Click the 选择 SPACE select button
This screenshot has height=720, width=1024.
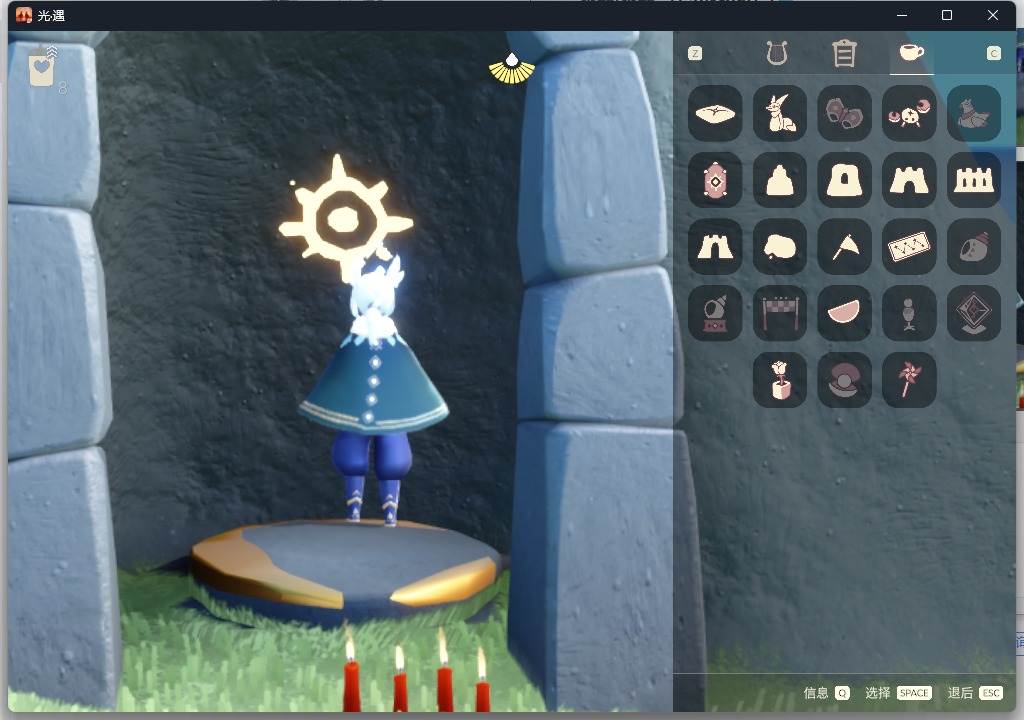point(898,693)
